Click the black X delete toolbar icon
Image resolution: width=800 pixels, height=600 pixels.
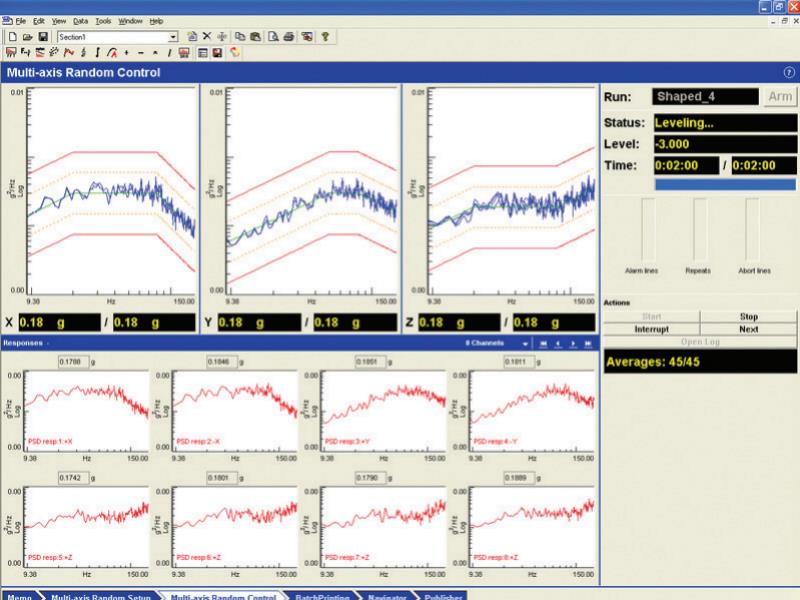click(x=207, y=36)
